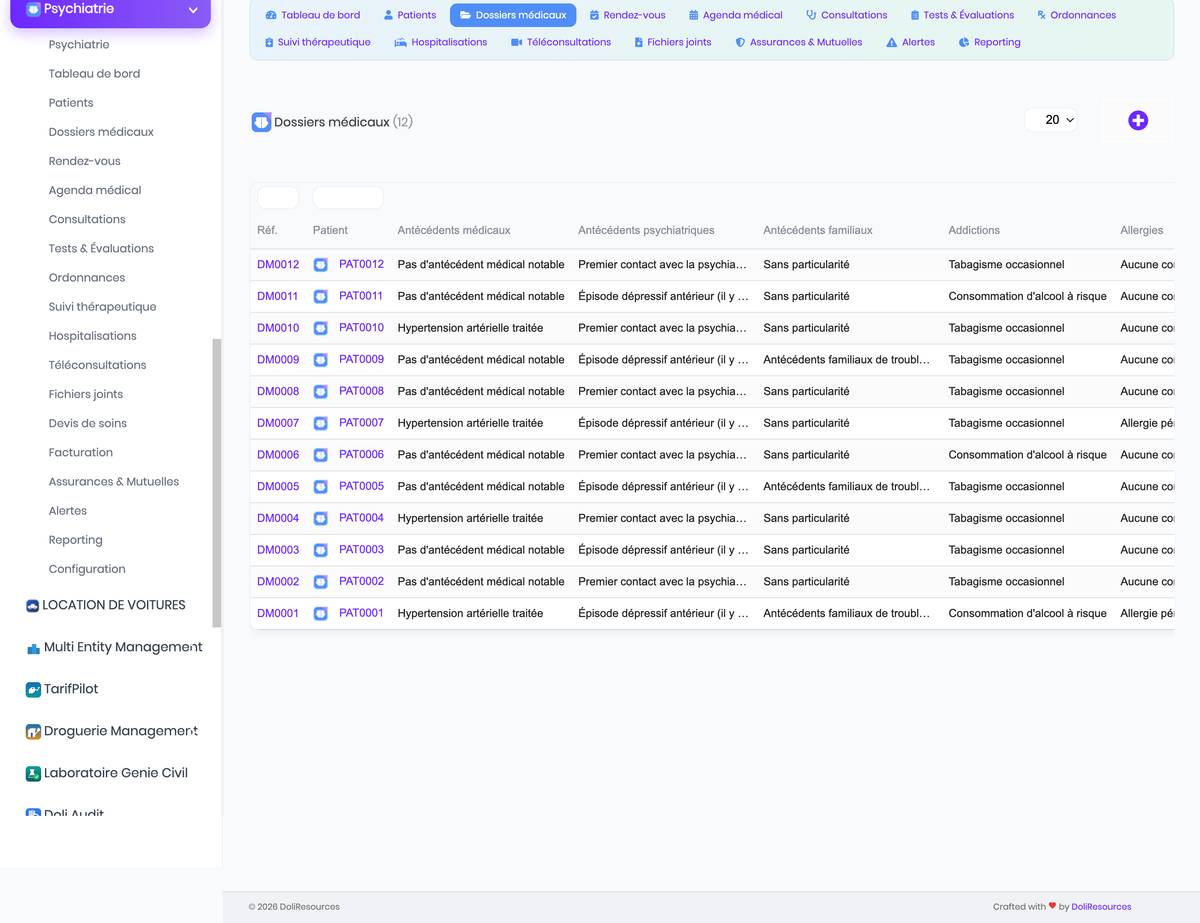Click the patient icon next to PAT0004
Screen dimensions: 1200x923
pos(321,519)
